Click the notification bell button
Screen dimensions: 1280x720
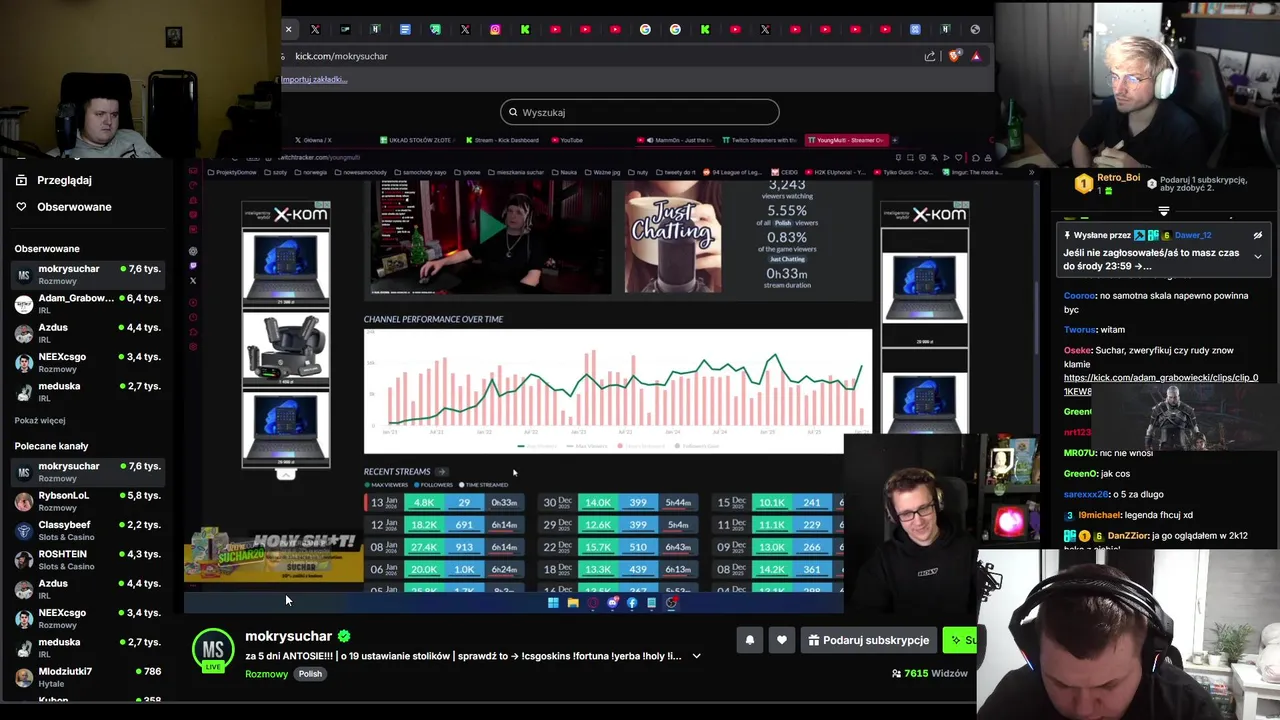pyautogui.click(x=749, y=640)
